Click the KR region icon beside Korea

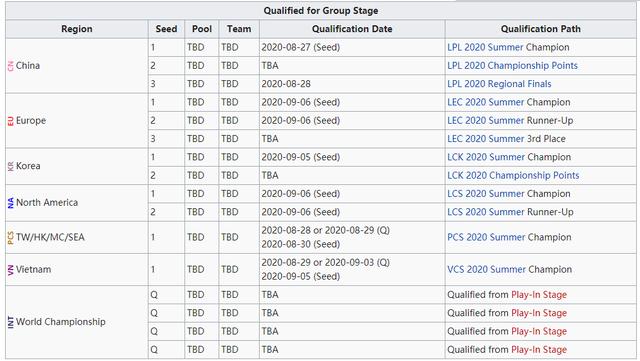pos(11,166)
